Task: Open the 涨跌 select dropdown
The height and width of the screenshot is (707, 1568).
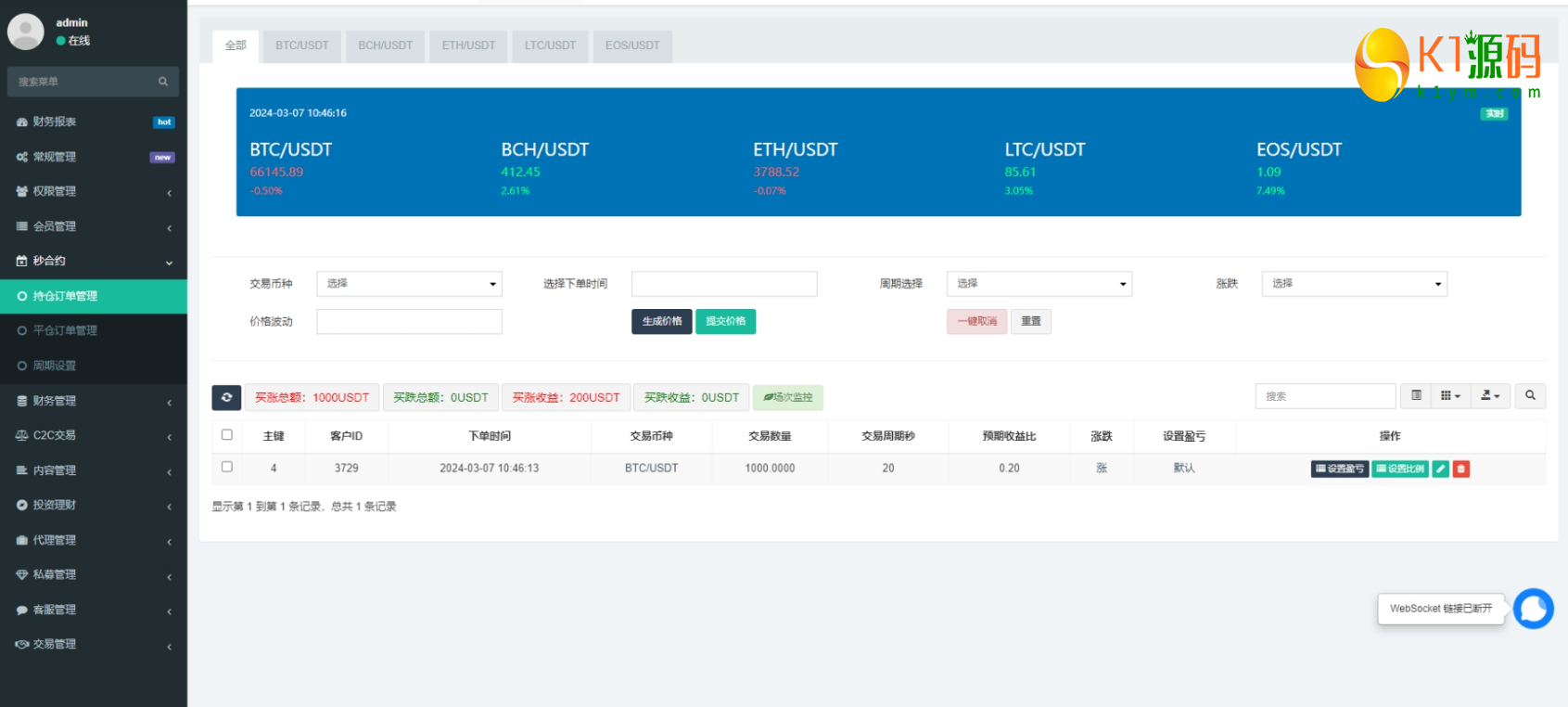Action: pyautogui.click(x=1354, y=284)
